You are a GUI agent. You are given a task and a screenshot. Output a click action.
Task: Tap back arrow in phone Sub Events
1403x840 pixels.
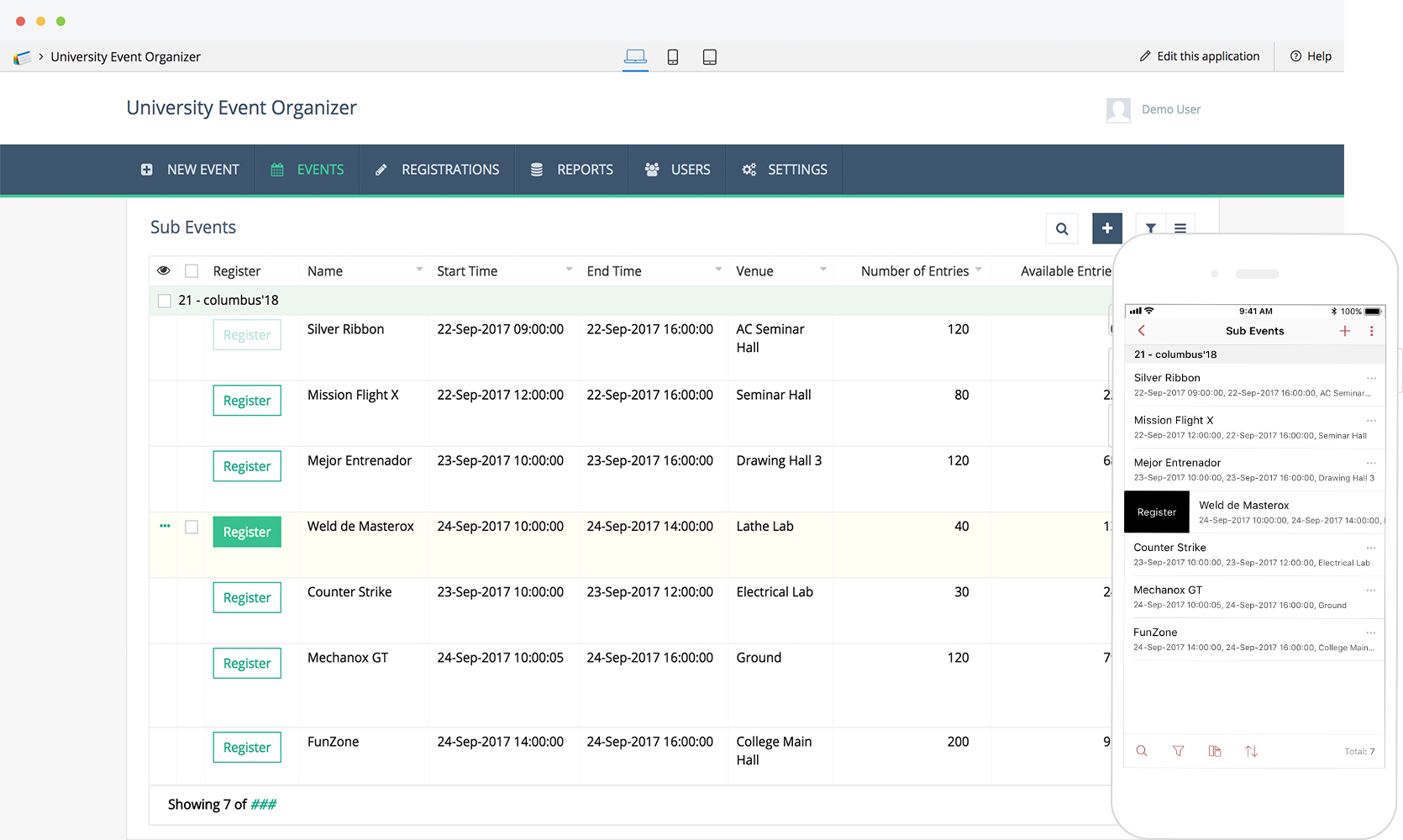(x=1141, y=331)
